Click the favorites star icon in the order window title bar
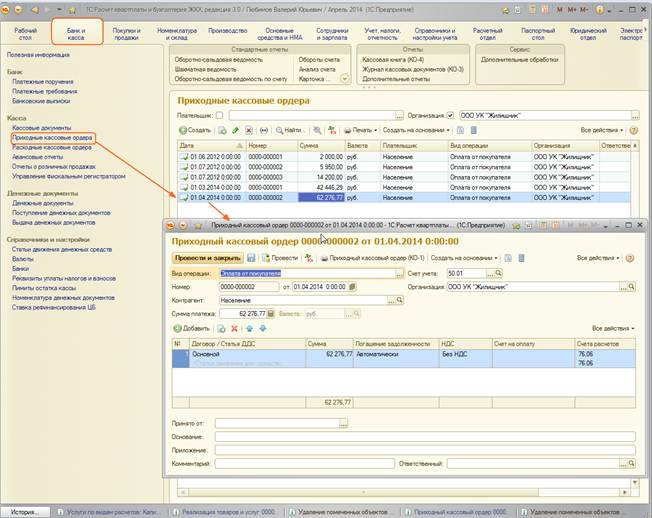The image size is (652, 518). 198,226
